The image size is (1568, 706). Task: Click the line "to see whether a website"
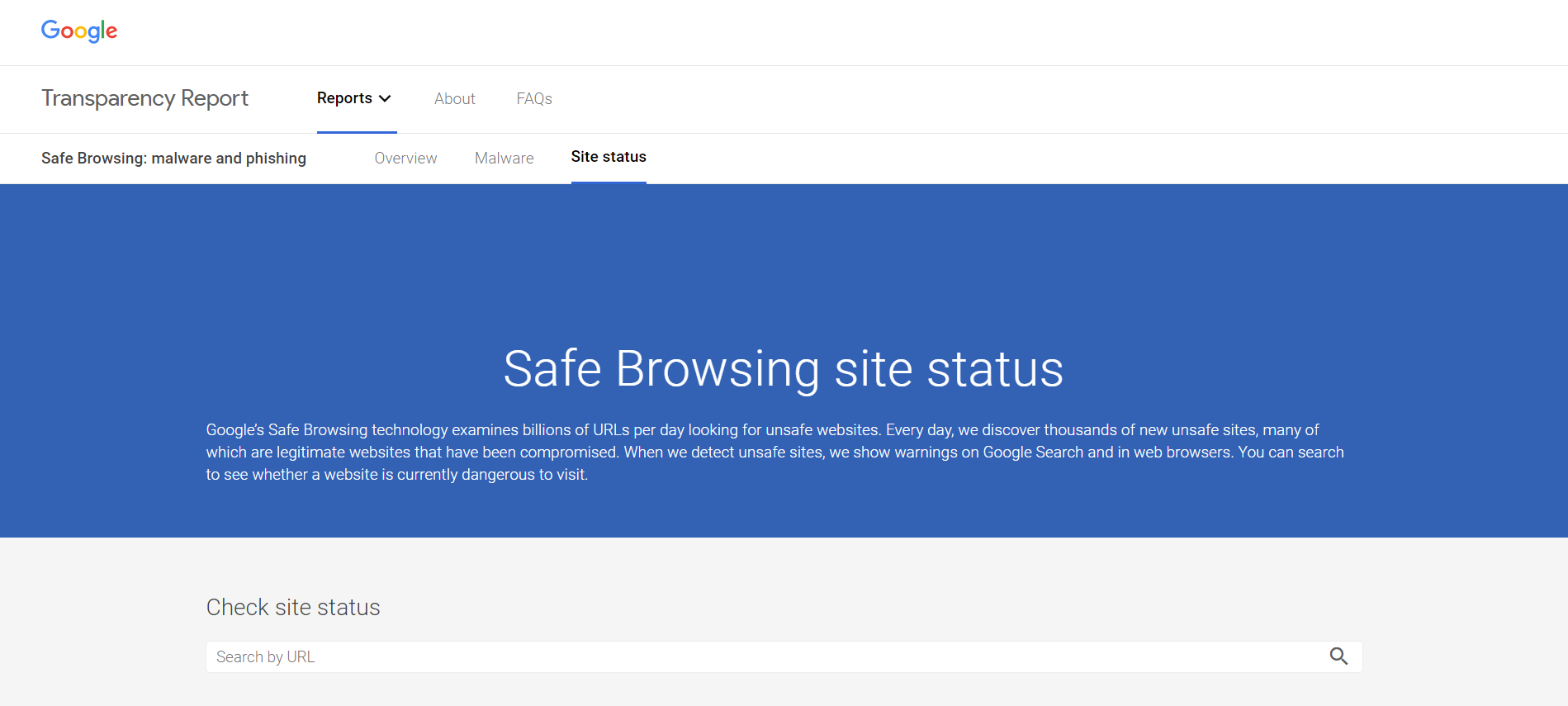click(x=396, y=475)
